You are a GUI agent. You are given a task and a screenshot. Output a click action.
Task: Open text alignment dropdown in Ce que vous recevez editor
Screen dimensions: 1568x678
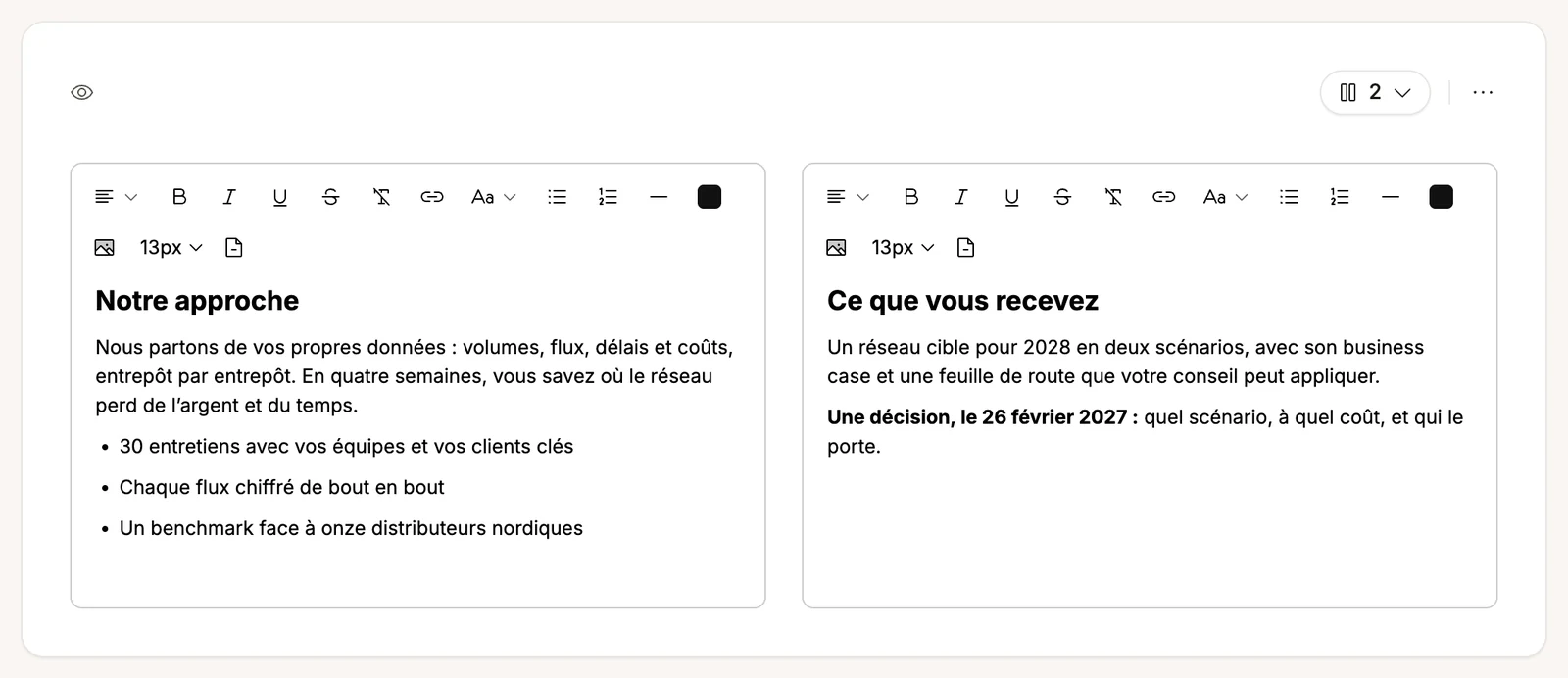pos(848,197)
